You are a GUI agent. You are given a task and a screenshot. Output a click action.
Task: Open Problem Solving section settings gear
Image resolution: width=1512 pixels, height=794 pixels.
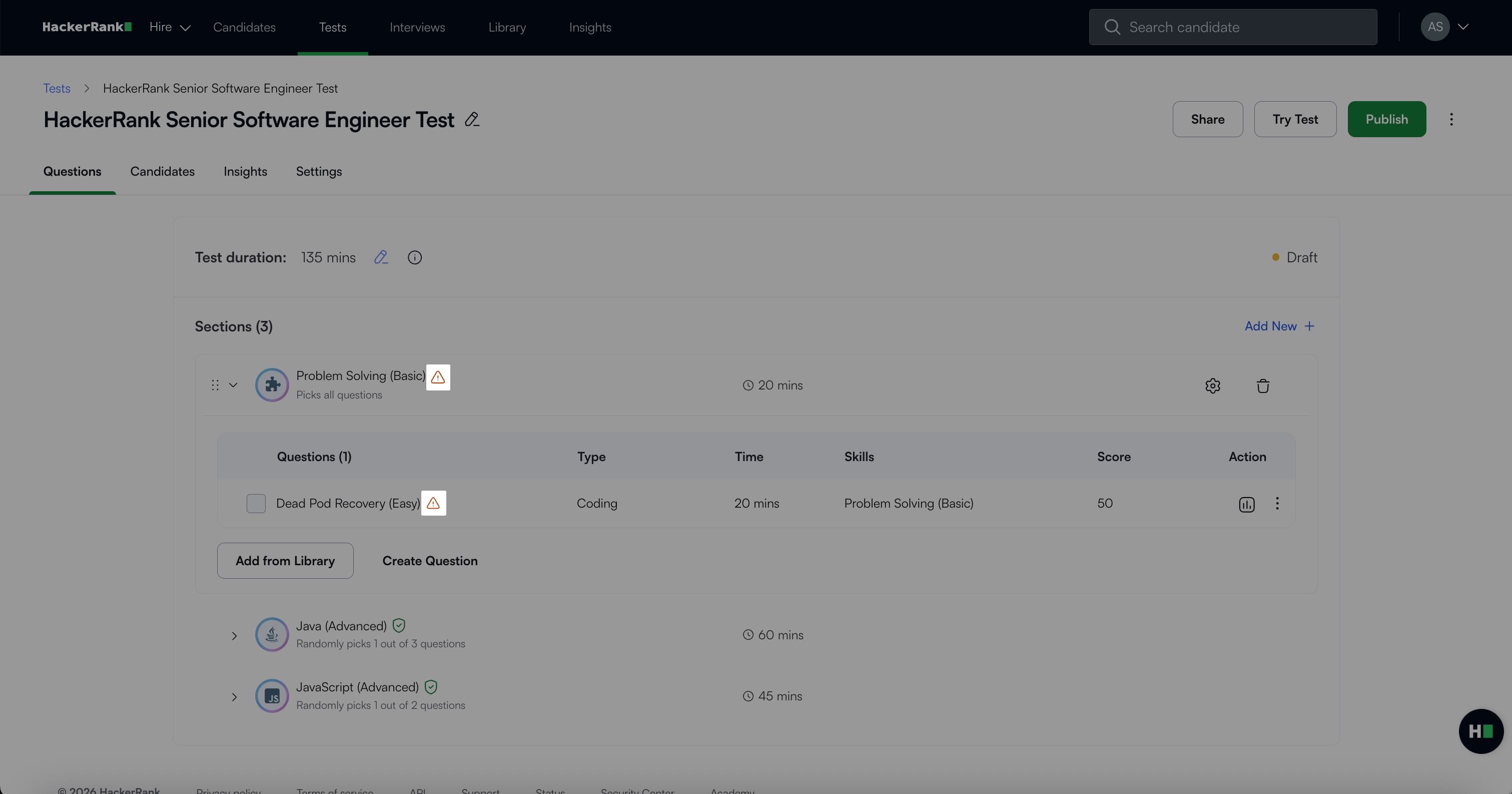click(1213, 386)
